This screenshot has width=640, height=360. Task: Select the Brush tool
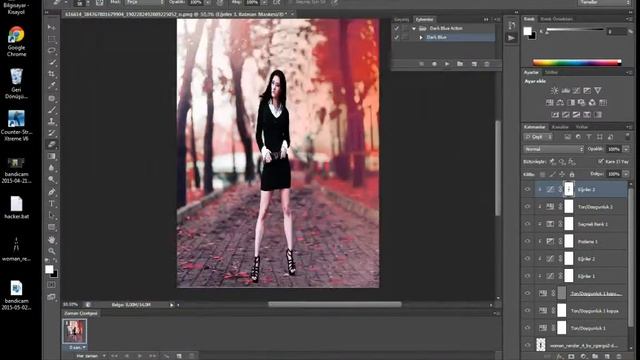click(x=51, y=110)
